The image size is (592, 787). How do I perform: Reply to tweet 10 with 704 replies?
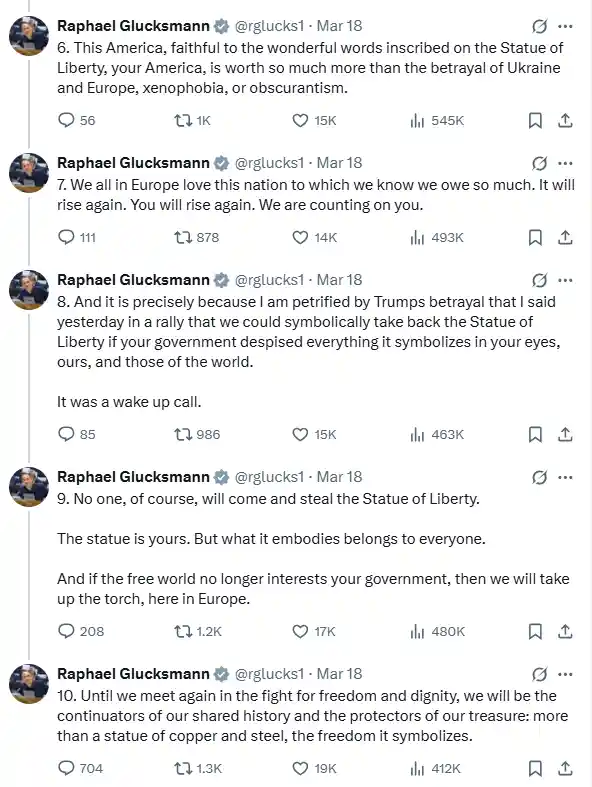click(80, 768)
